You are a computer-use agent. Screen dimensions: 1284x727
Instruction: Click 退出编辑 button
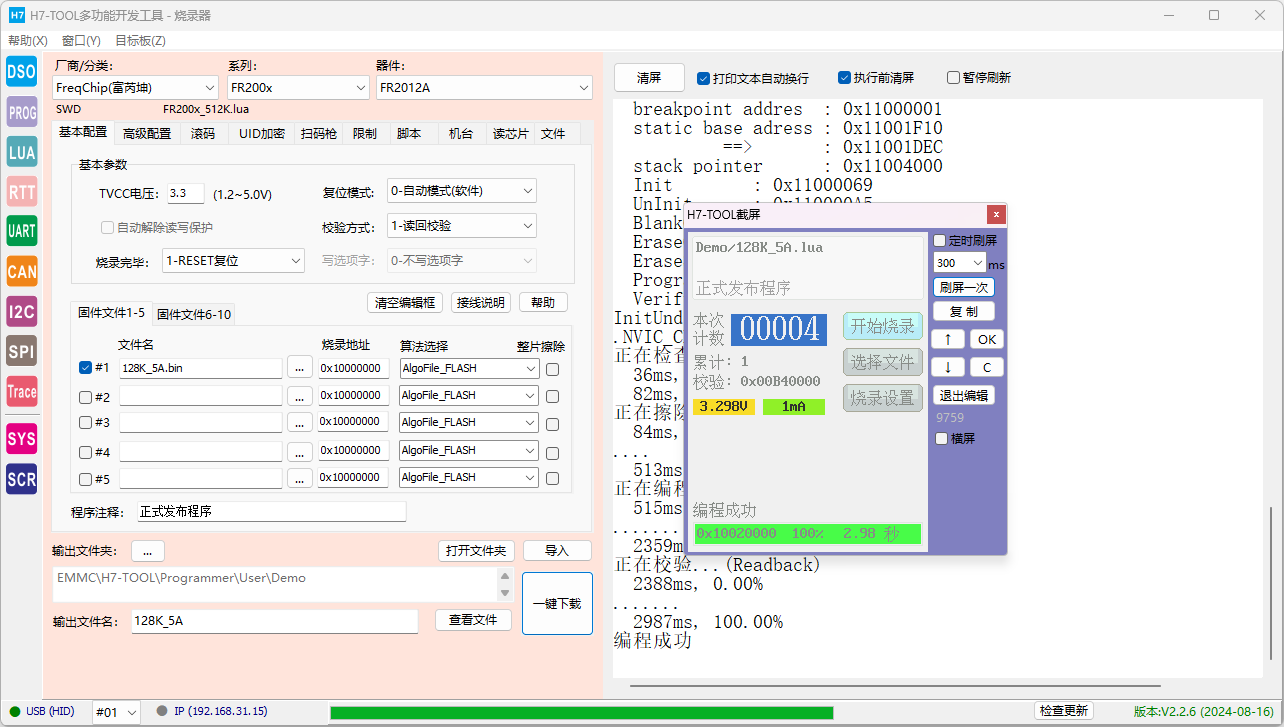point(964,395)
